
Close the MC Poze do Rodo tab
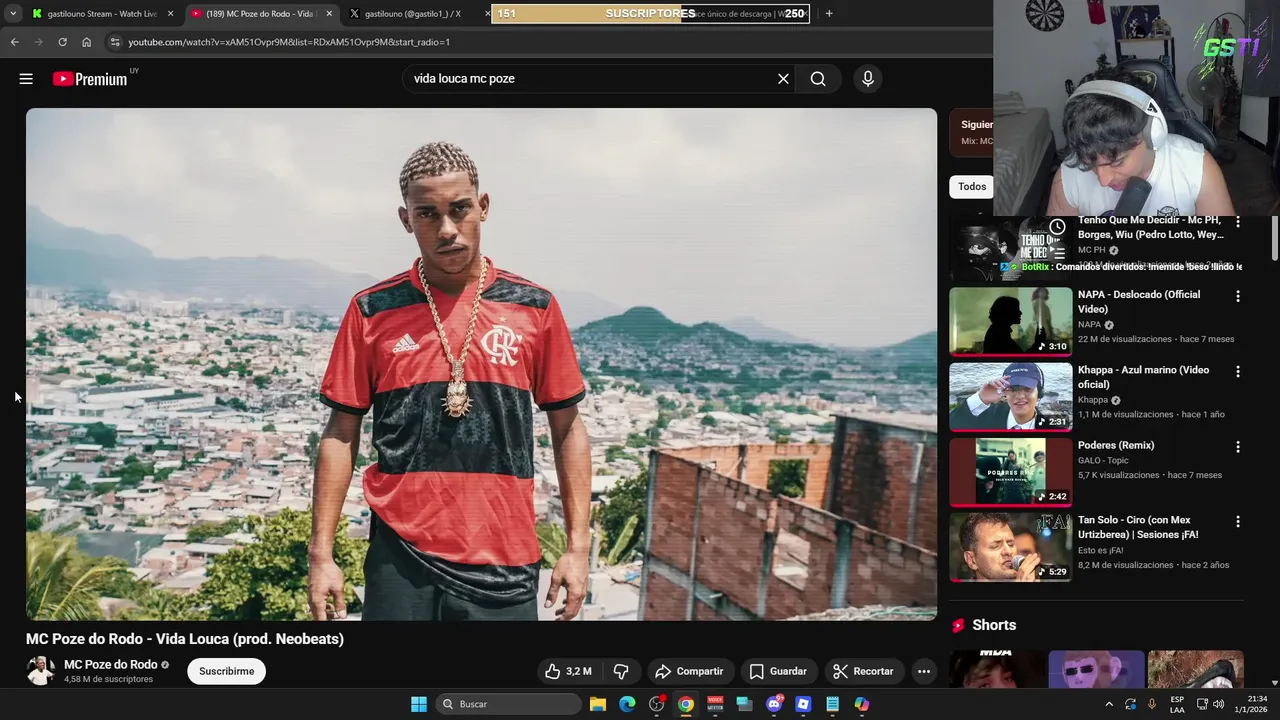click(x=329, y=14)
